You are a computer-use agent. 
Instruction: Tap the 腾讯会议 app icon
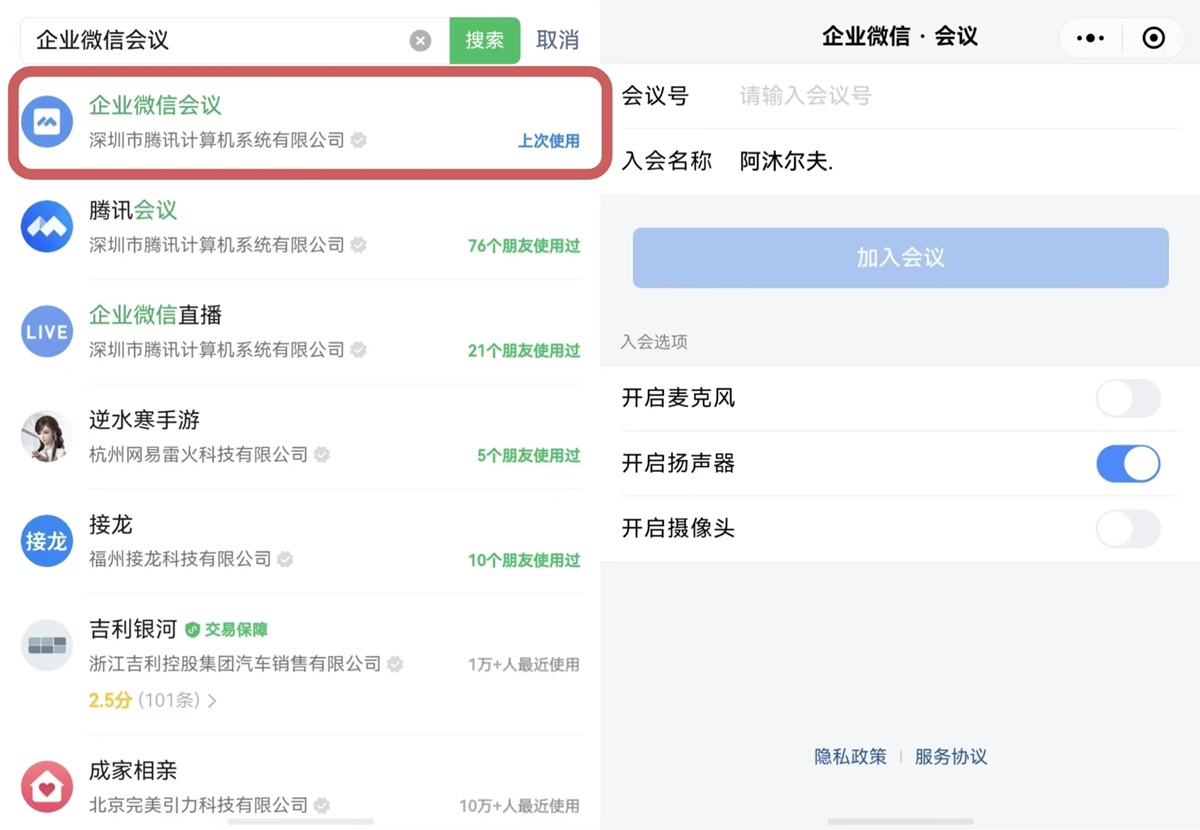[47, 227]
